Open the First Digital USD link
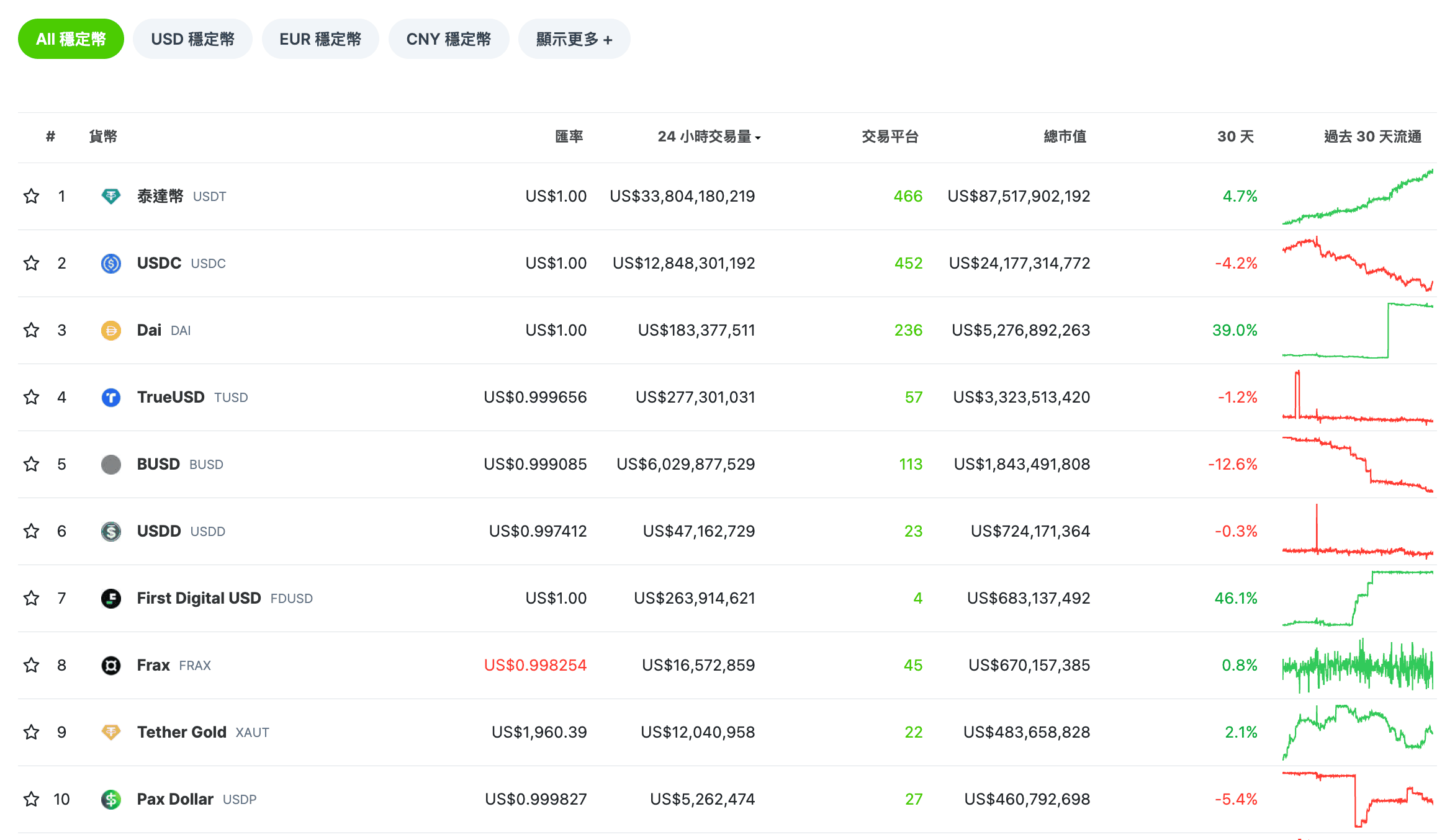The image size is (1455, 840). (x=225, y=598)
